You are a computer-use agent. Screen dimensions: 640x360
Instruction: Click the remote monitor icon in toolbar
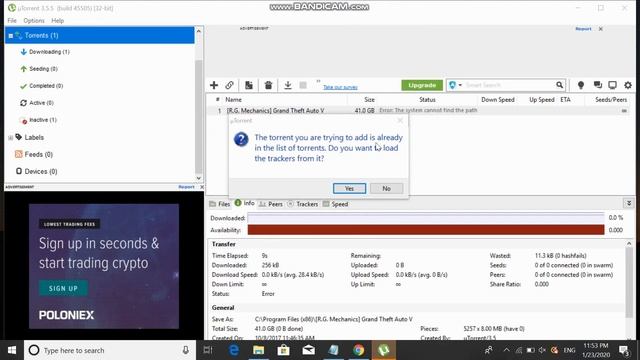click(x=612, y=85)
